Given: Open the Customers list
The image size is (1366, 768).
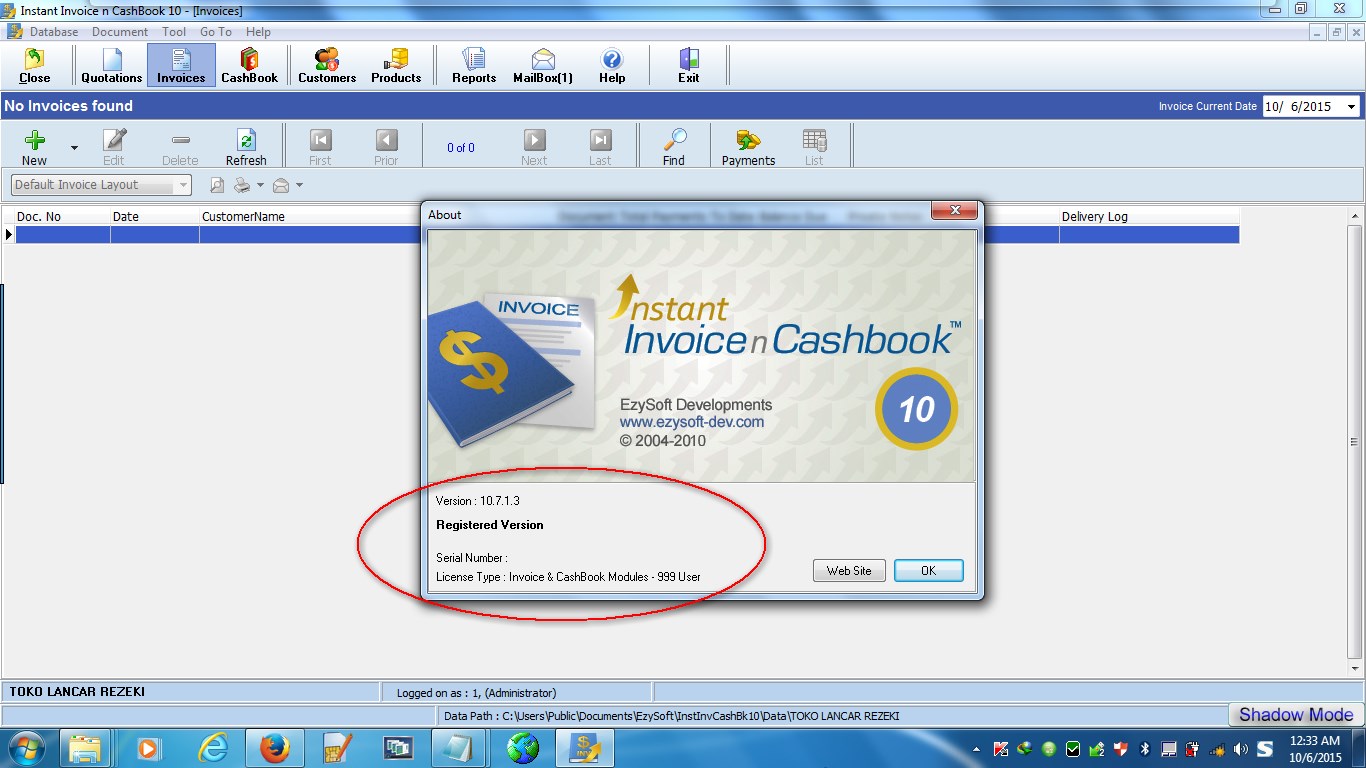Looking at the screenshot, I should click(x=327, y=65).
